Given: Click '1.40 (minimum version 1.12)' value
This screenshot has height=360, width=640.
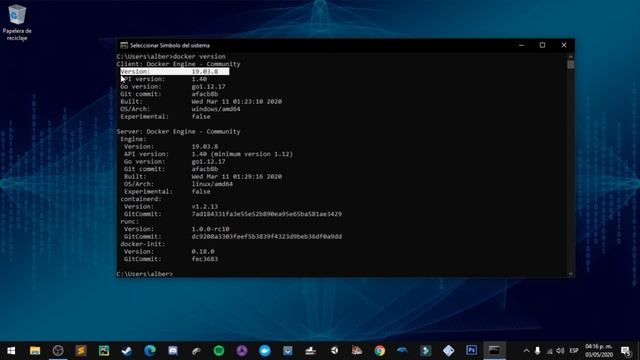Looking at the screenshot, I should pyautogui.click(x=242, y=154).
